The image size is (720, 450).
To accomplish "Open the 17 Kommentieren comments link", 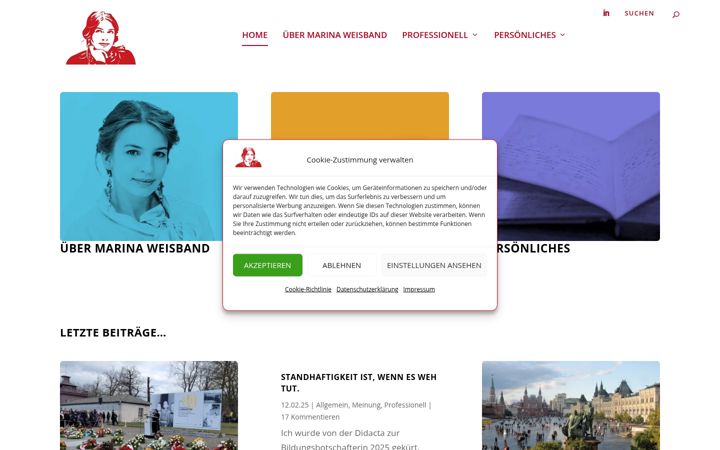I will pos(310,417).
